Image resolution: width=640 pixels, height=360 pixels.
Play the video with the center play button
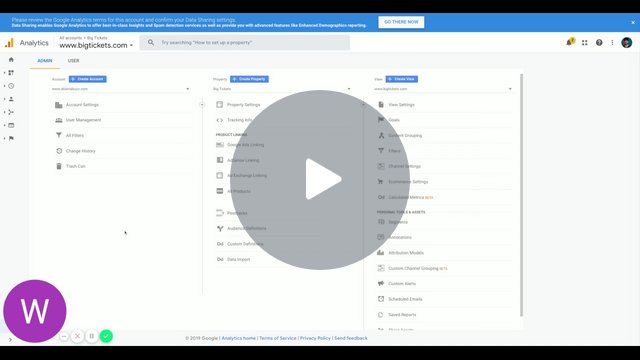pyautogui.click(x=320, y=180)
